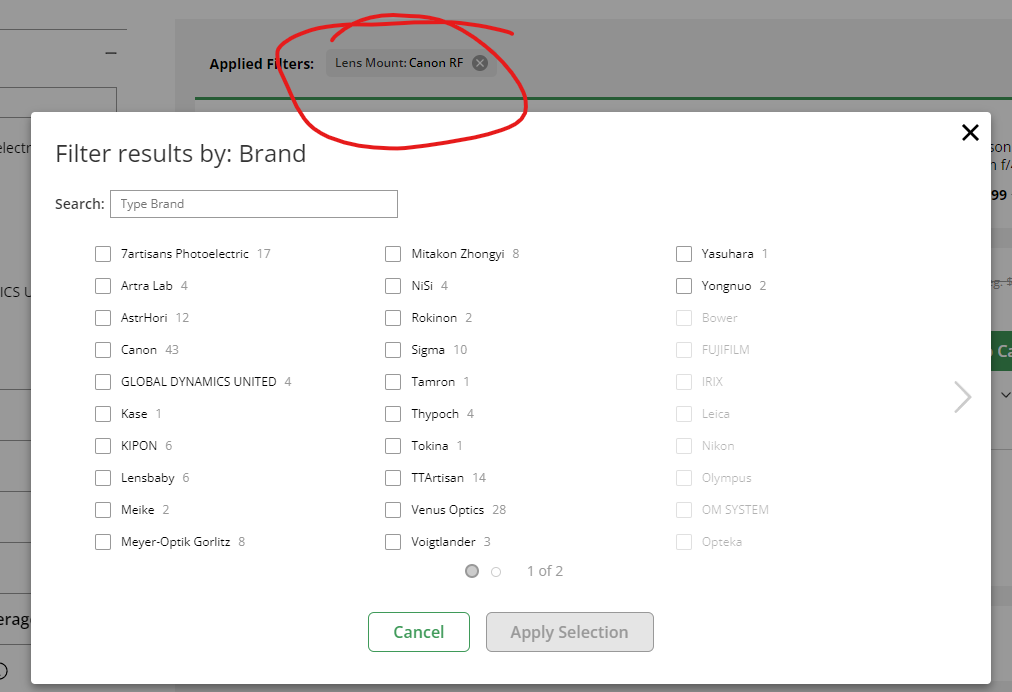Enable the Sigma brand filter

coord(393,350)
